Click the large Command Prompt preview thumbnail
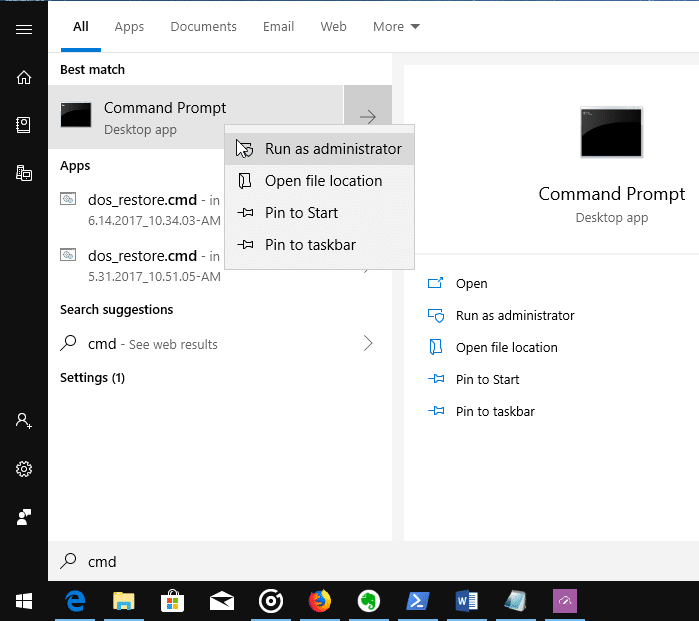 coord(611,132)
